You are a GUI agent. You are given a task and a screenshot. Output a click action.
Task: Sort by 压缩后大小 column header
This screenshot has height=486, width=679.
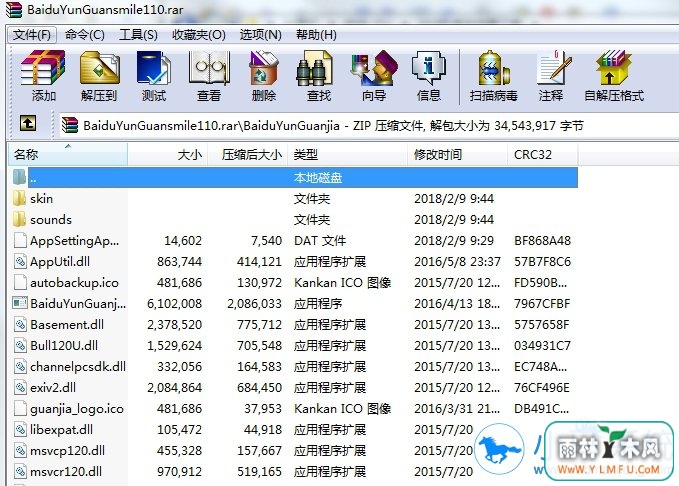pos(248,155)
